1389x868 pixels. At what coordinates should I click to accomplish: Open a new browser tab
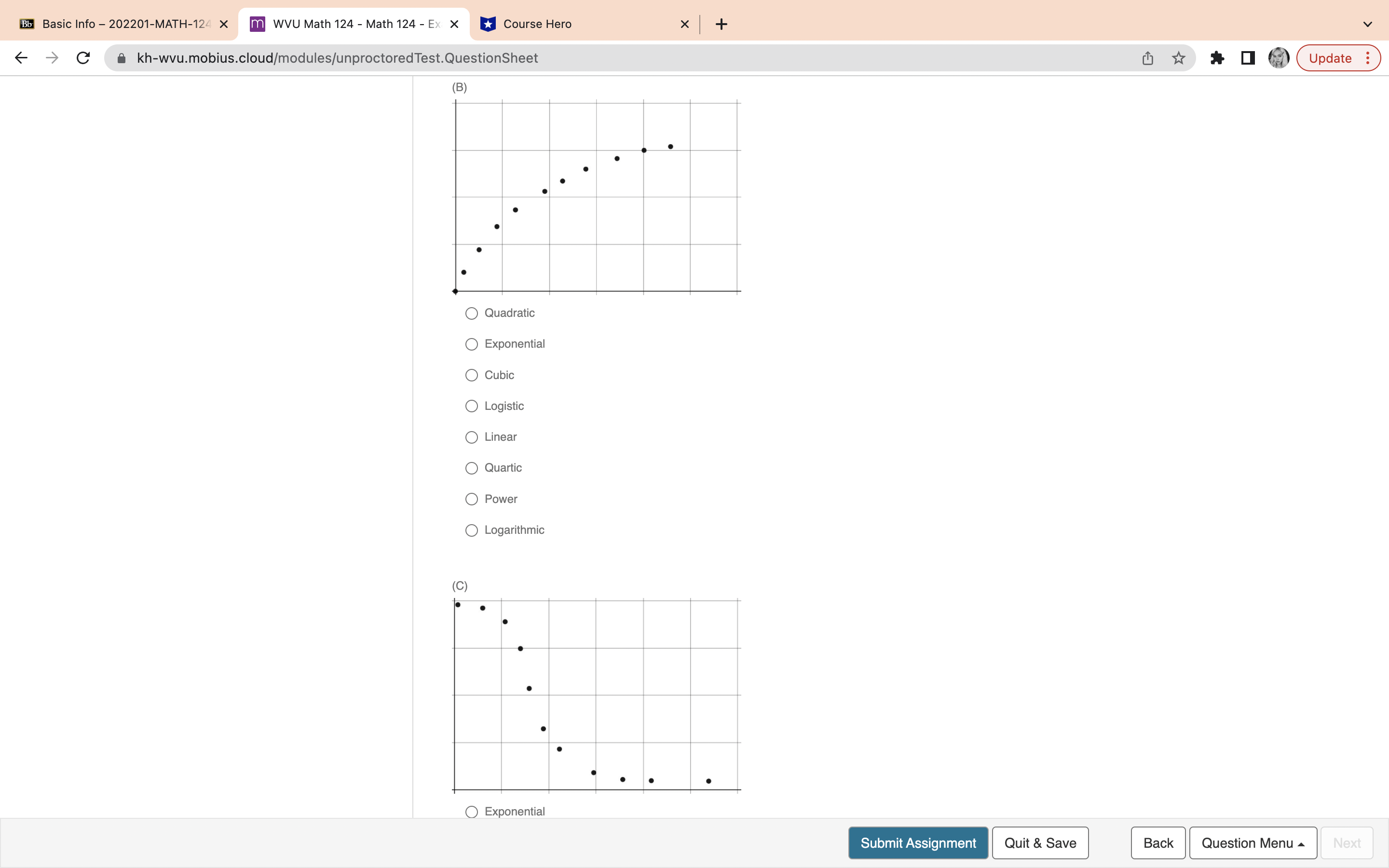722,24
